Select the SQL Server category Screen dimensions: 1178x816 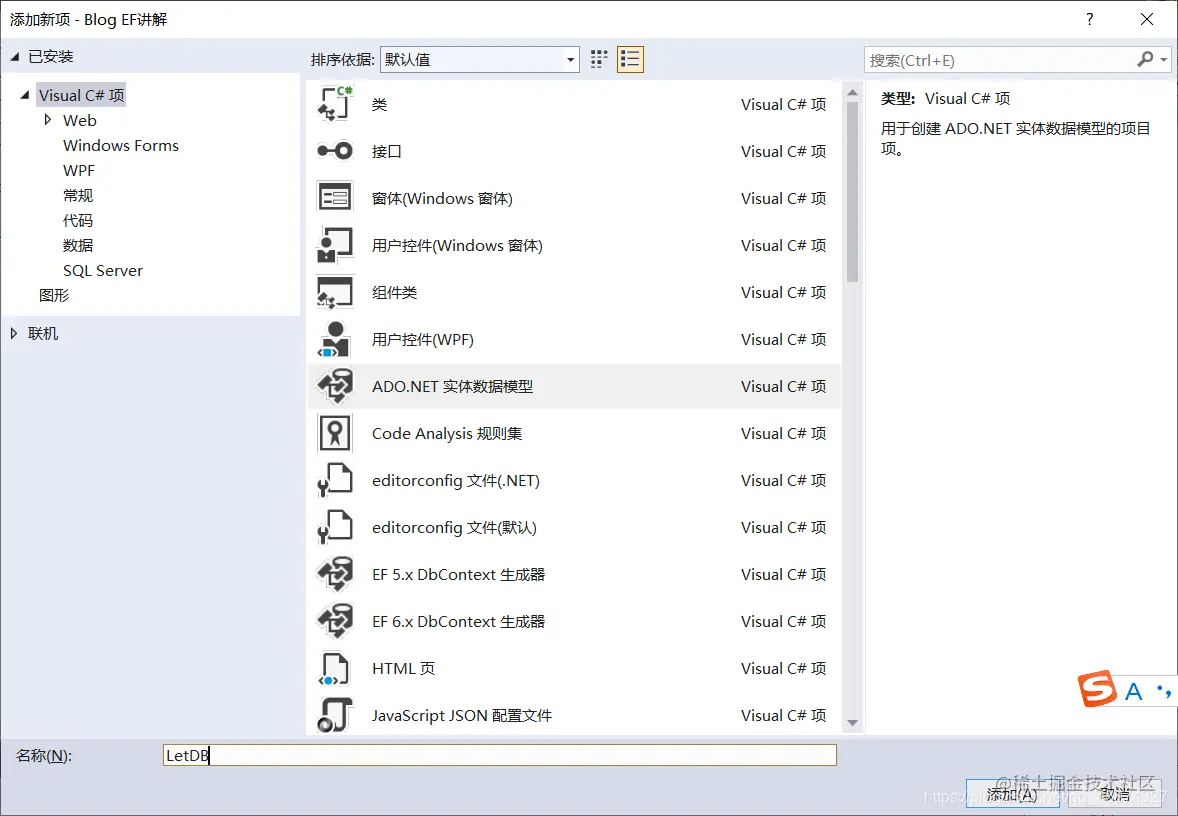click(103, 270)
